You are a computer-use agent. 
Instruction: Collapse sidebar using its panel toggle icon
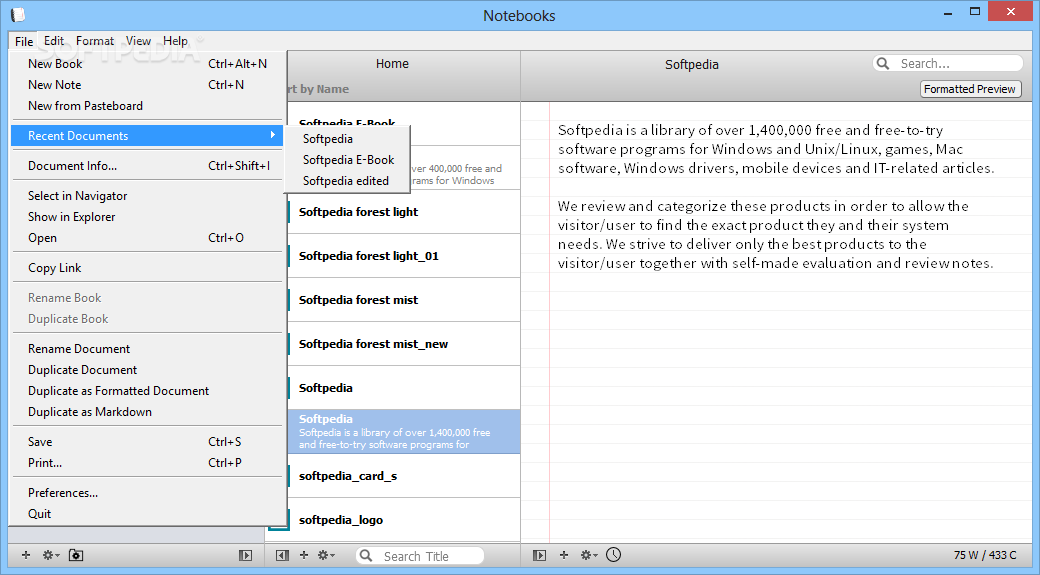(245, 555)
